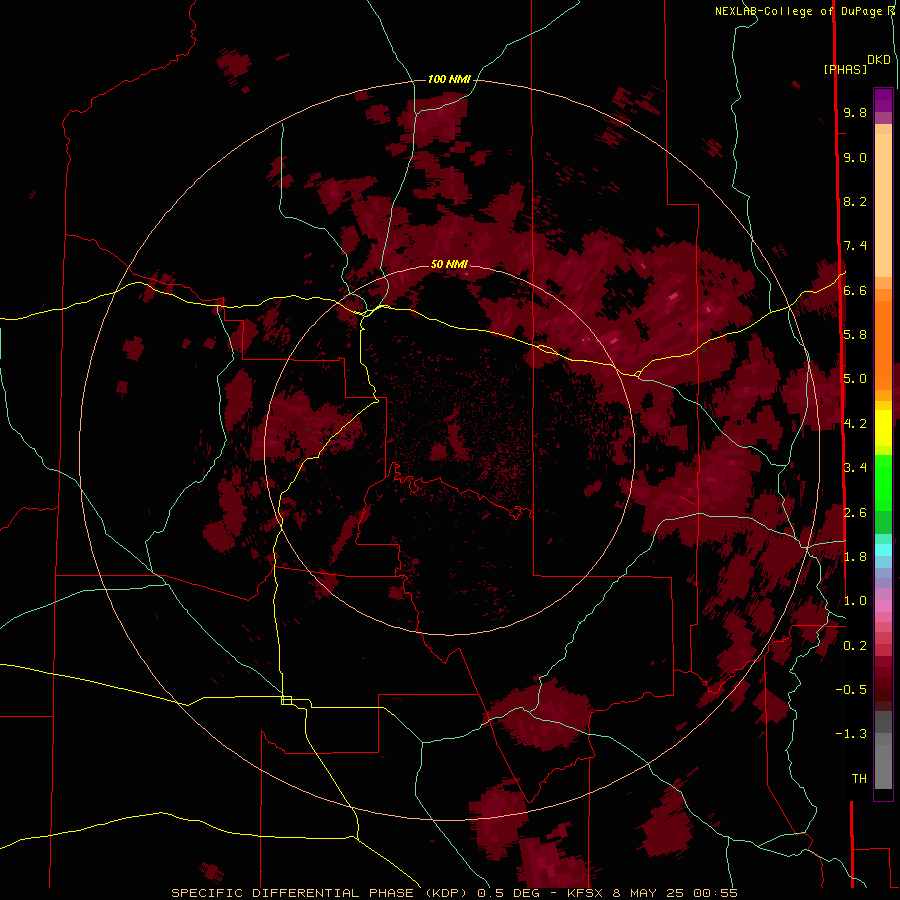Click the 3.4 color scale value

tap(855, 468)
